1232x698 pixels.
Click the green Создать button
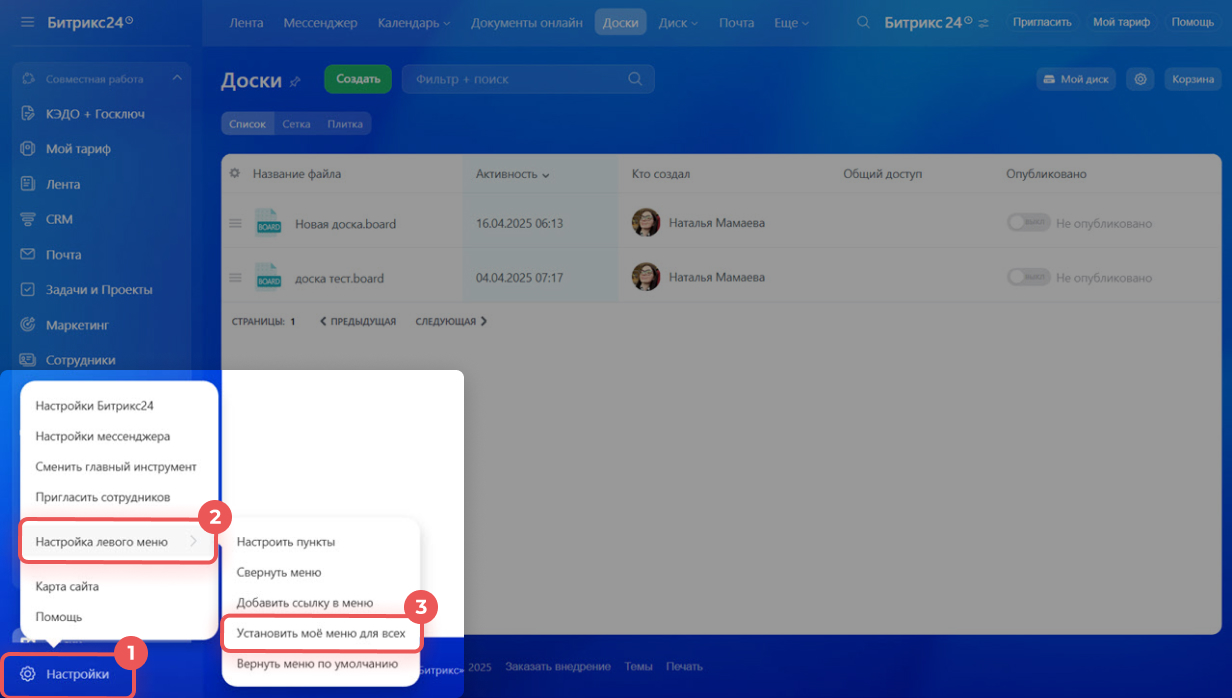[x=358, y=79]
